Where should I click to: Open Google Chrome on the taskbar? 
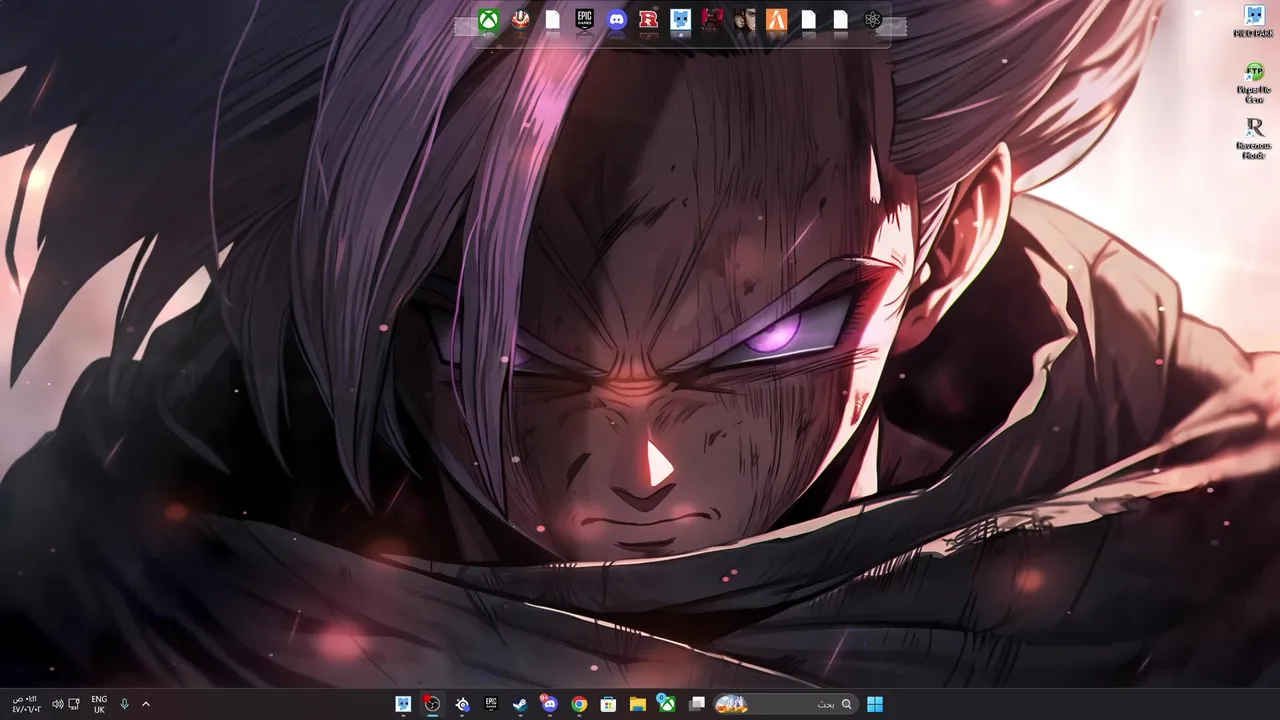(579, 704)
